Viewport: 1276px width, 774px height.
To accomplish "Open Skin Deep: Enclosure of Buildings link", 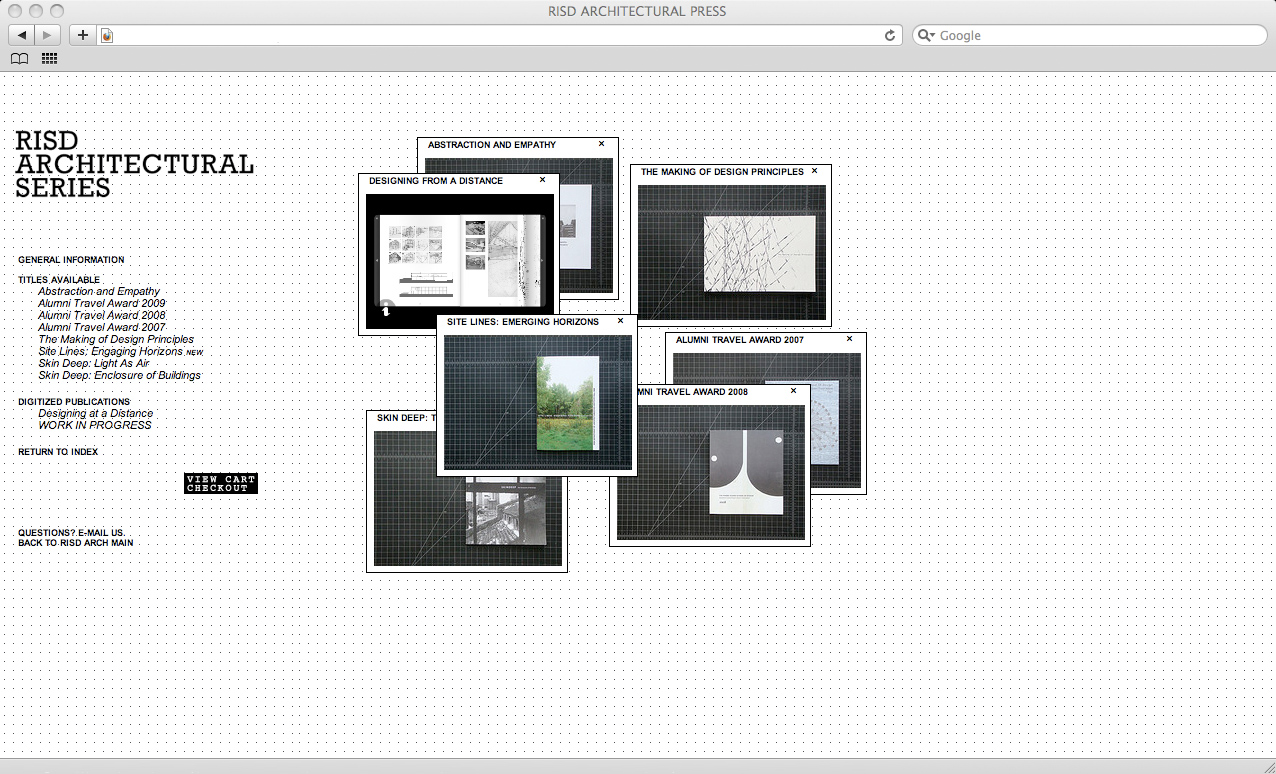I will click(x=119, y=375).
